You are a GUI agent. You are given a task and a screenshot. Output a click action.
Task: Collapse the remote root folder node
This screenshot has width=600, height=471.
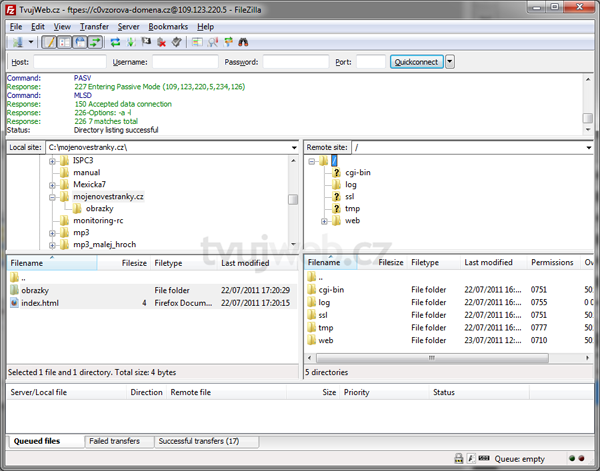coord(311,161)
